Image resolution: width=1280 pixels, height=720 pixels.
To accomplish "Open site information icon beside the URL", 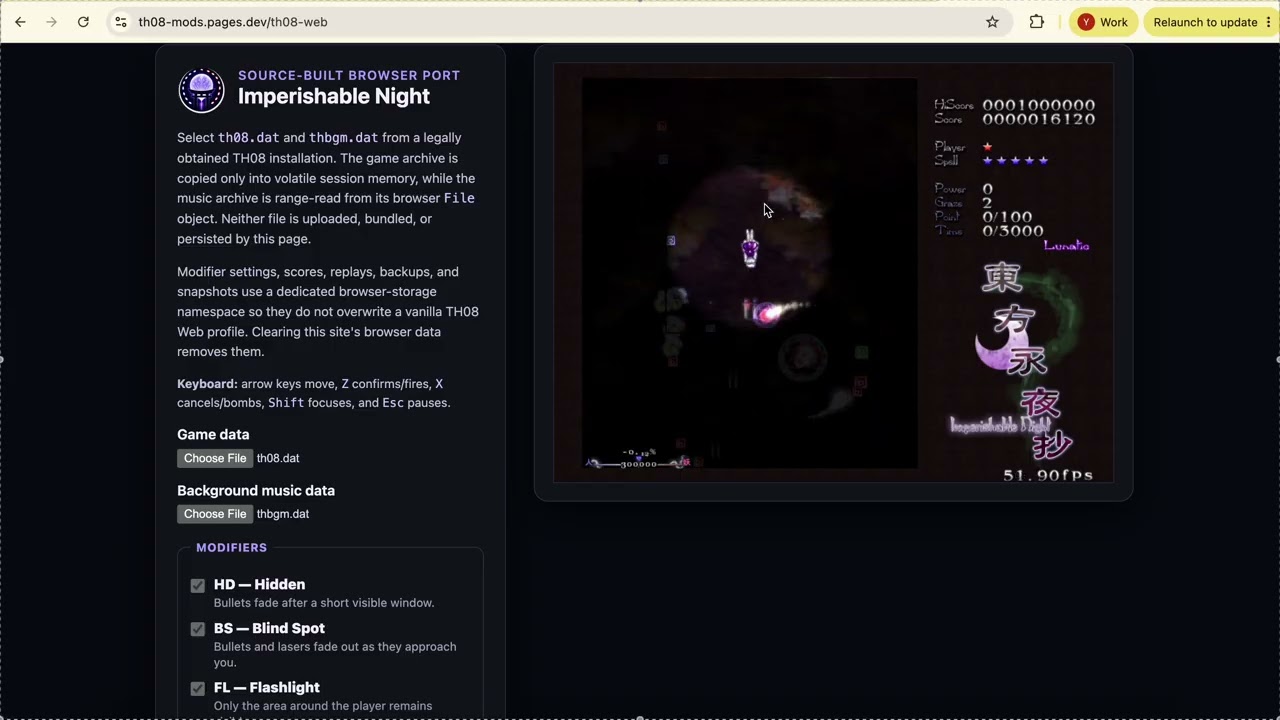I will click(121, 22).
